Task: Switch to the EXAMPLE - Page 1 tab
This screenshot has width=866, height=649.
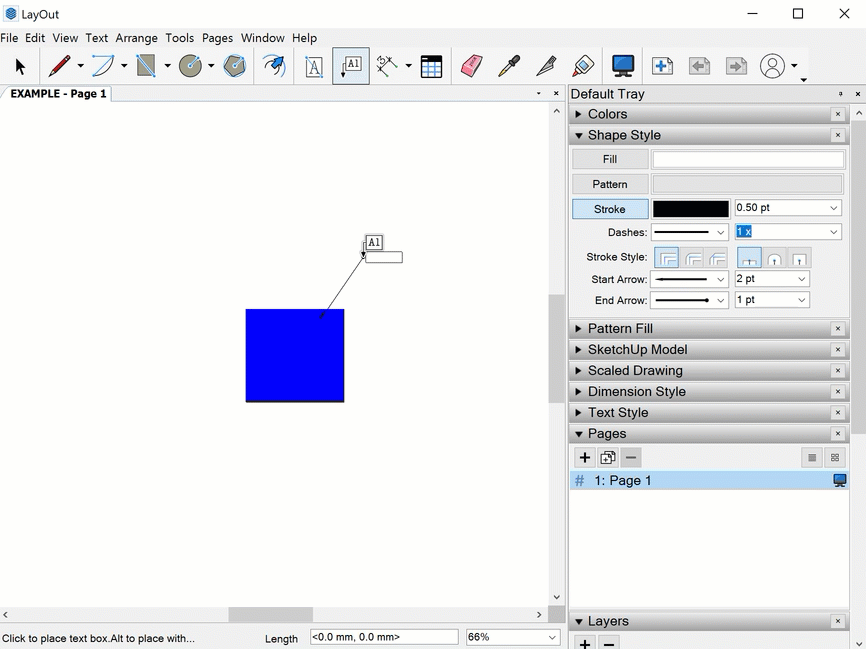Action: pos(56,93)
